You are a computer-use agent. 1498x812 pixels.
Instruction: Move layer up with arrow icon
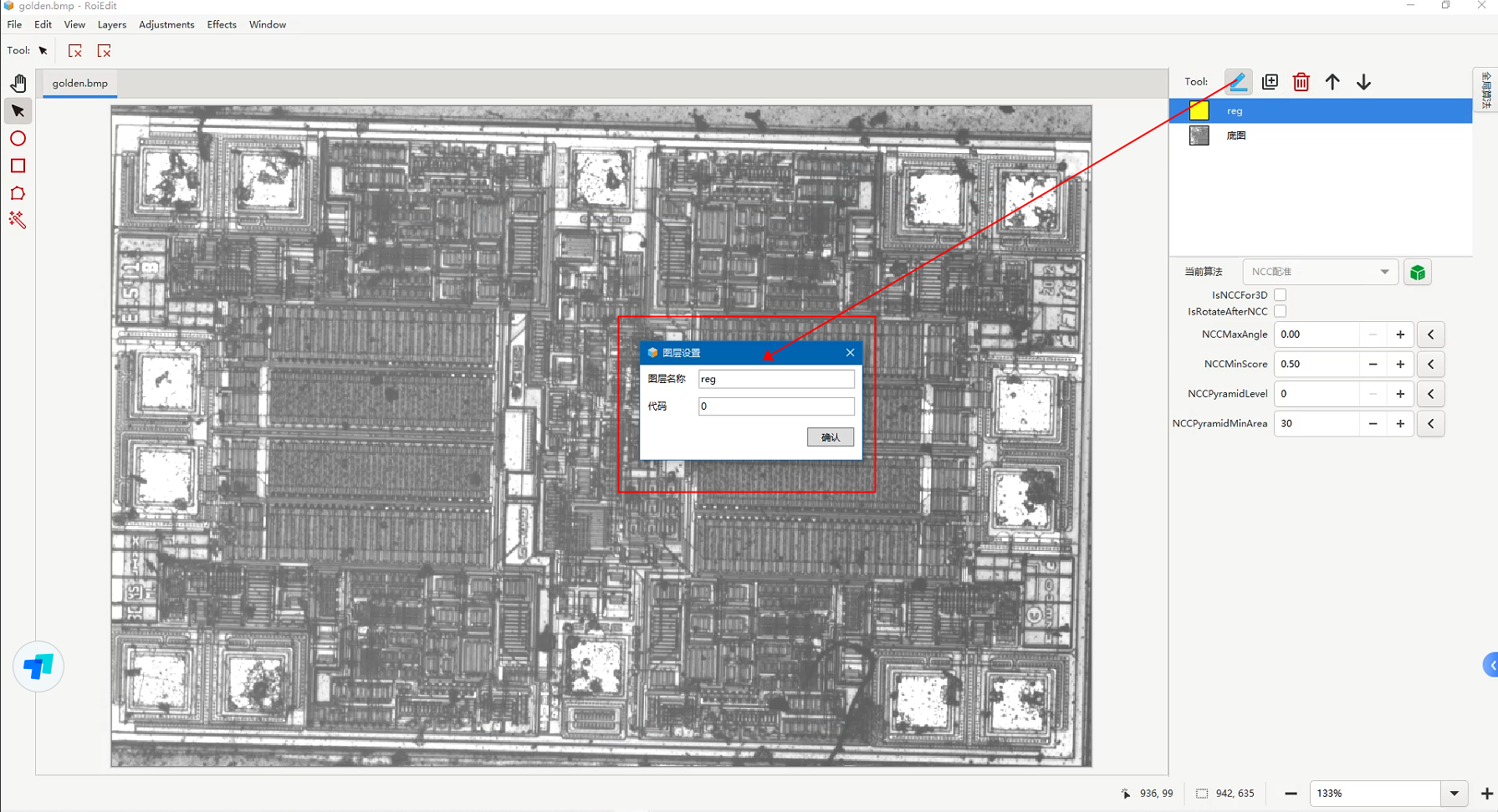pyautogui.click(x=1332, y=82)
